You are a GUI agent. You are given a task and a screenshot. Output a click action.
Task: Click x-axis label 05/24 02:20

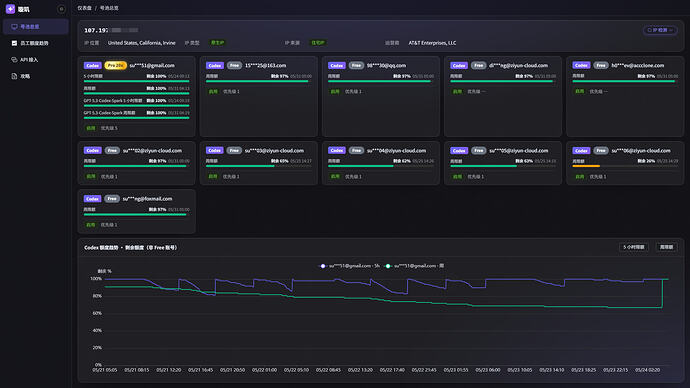pyautogui.click(x=647, y=370)
